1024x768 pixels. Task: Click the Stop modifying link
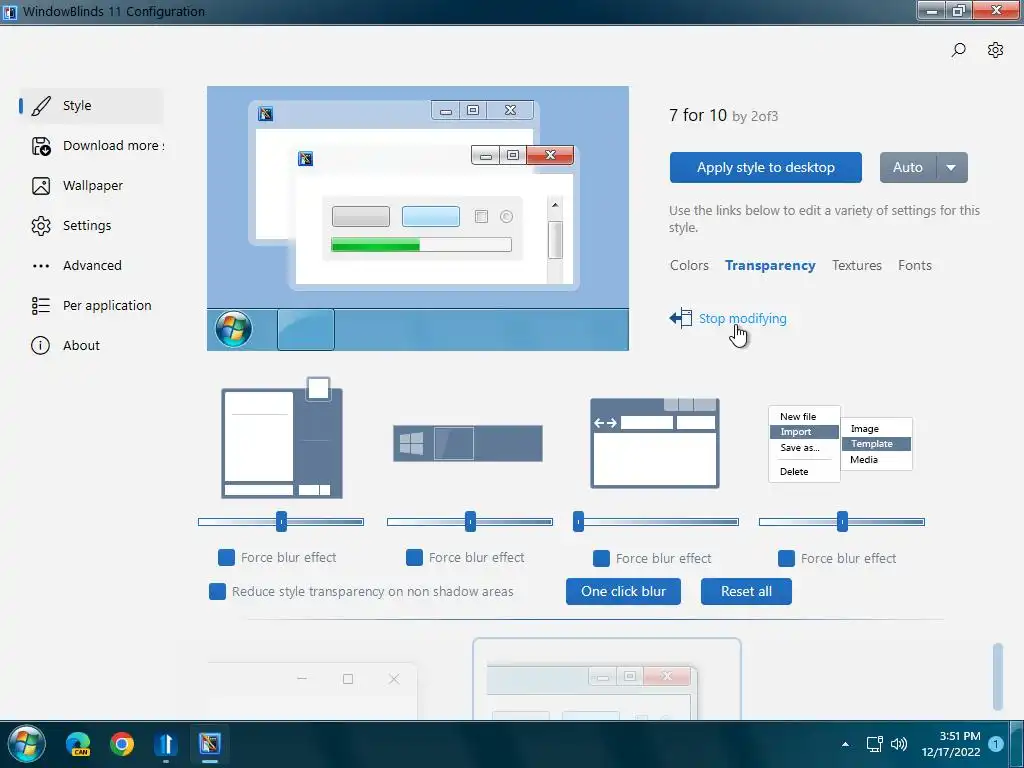743,319
